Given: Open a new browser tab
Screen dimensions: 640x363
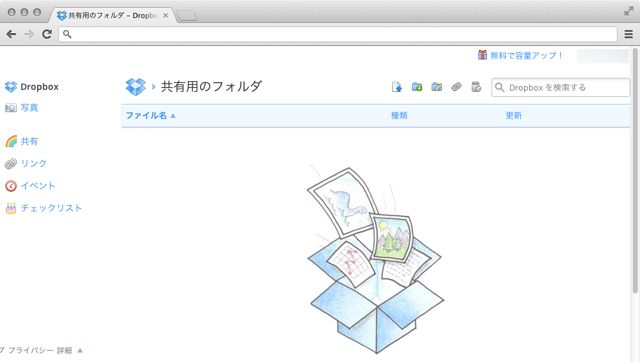Looking at the screenshot, I should (187, 16).
